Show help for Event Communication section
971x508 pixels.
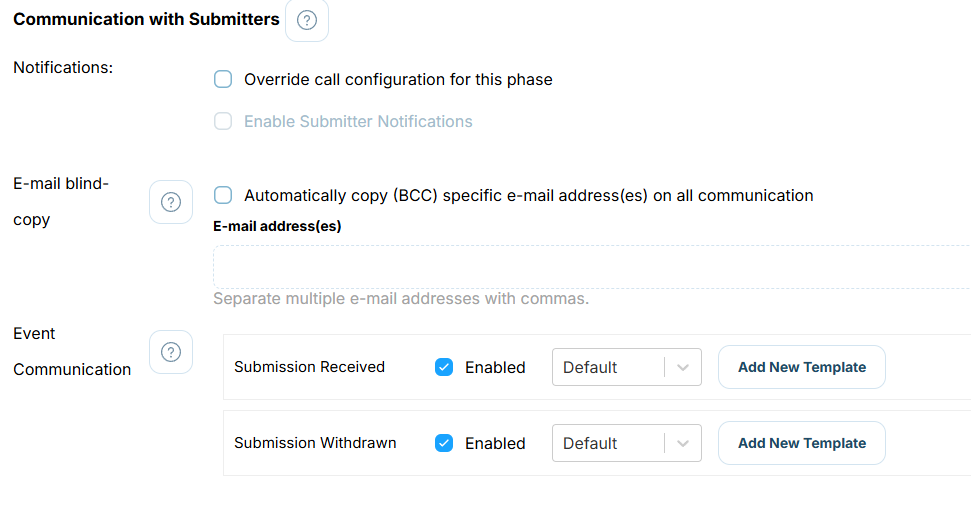(171, 352)
